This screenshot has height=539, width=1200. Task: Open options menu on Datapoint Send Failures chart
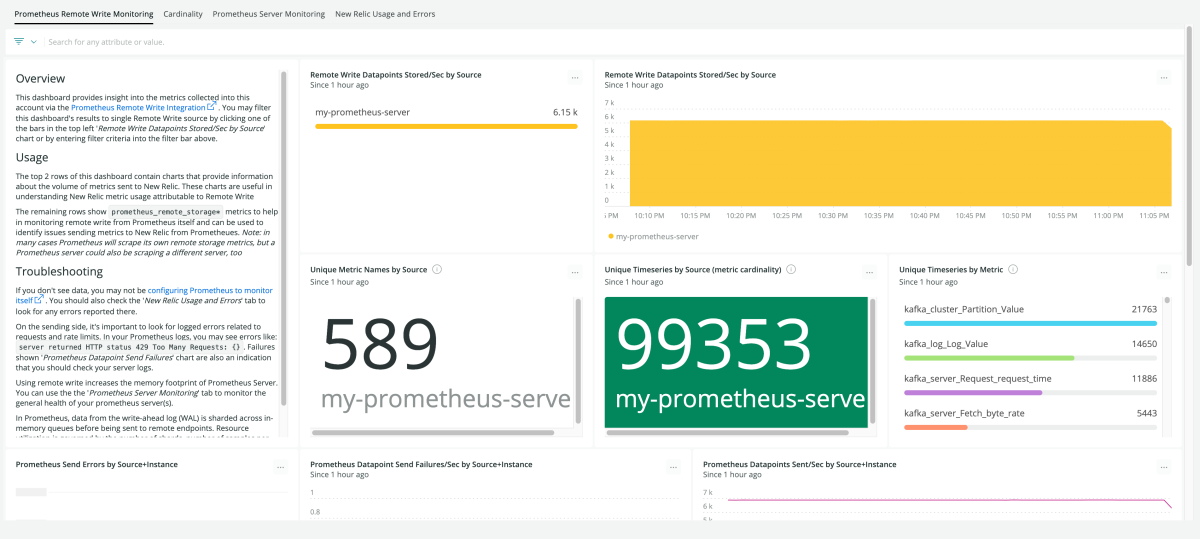pos(673,467)
